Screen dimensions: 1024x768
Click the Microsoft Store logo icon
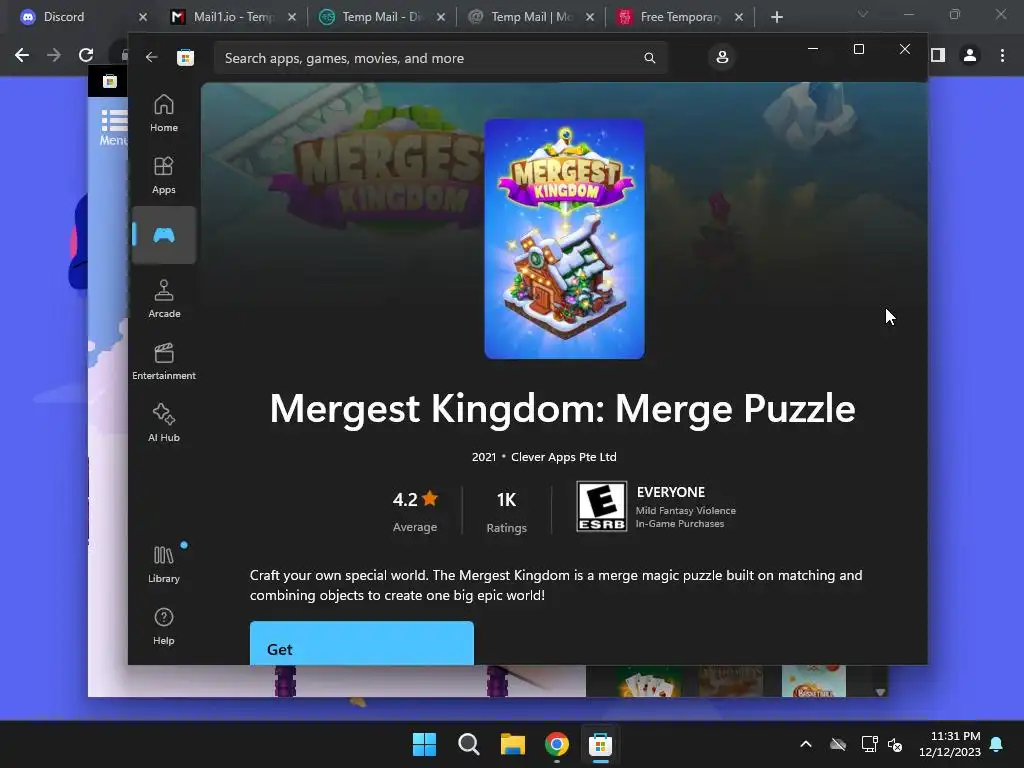(x=185, y=57)
